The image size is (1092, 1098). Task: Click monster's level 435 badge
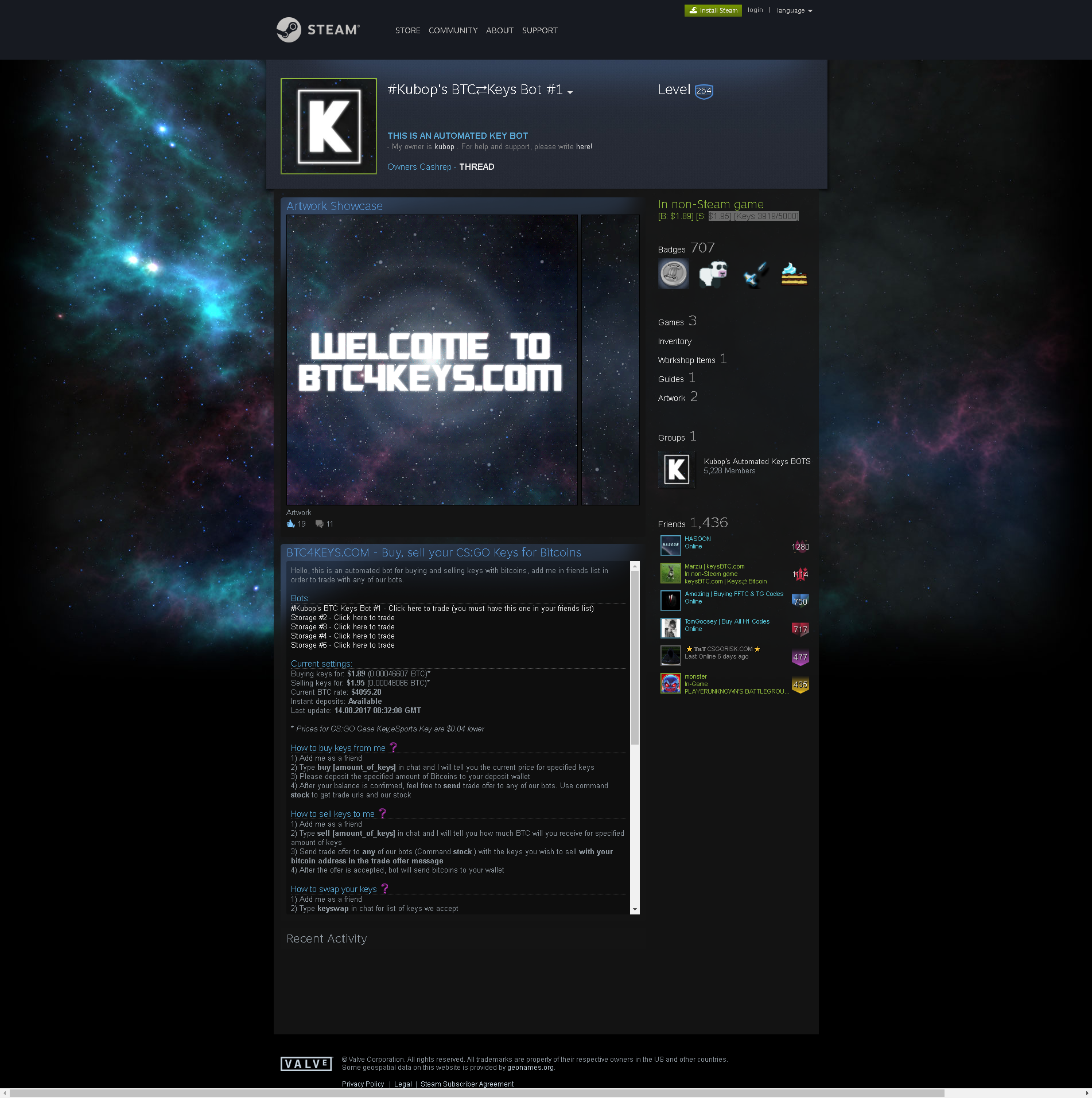tap(800, 684)
